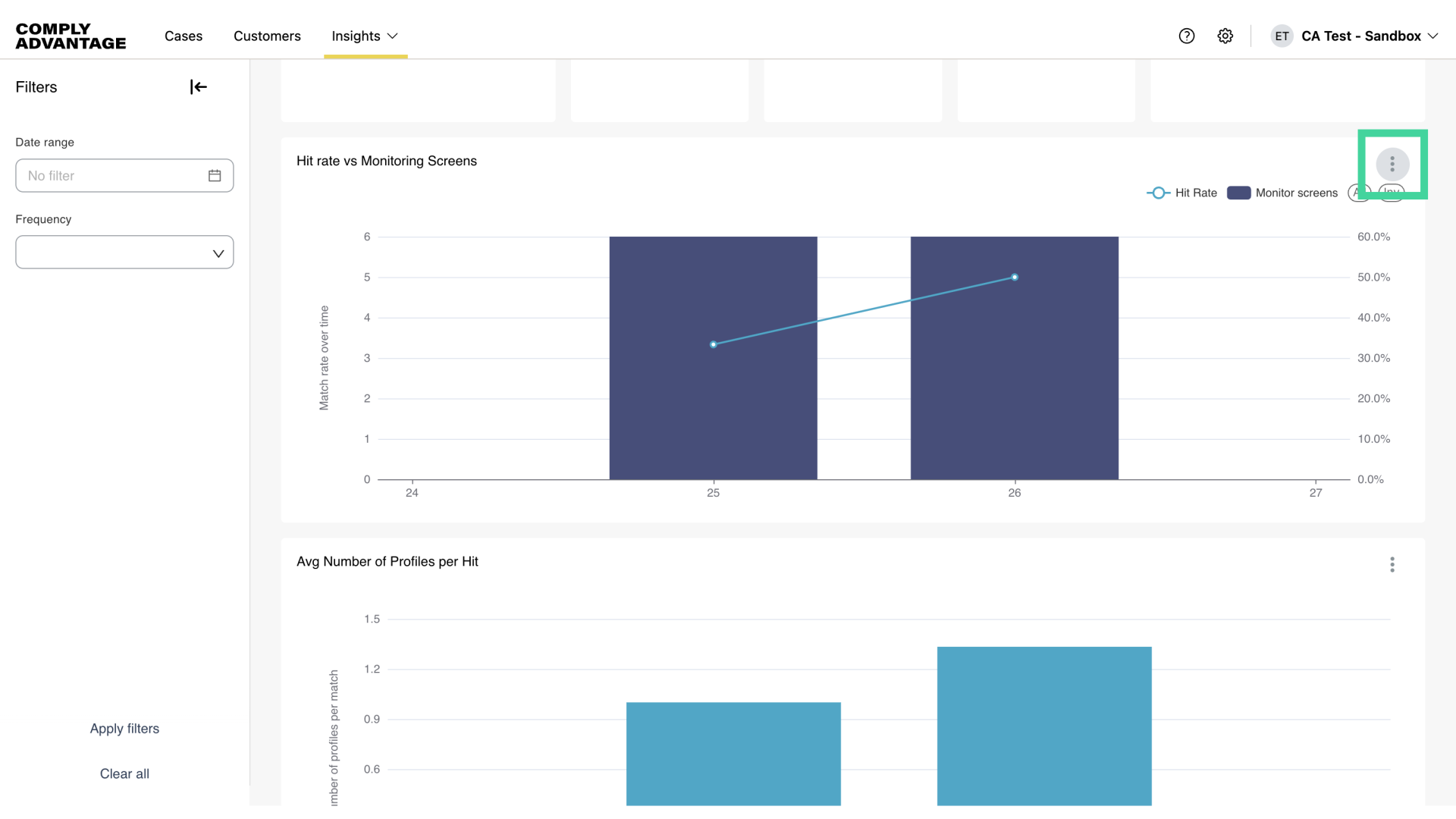Open the Avg Profiles per Hit options menu

point(1393,564)
